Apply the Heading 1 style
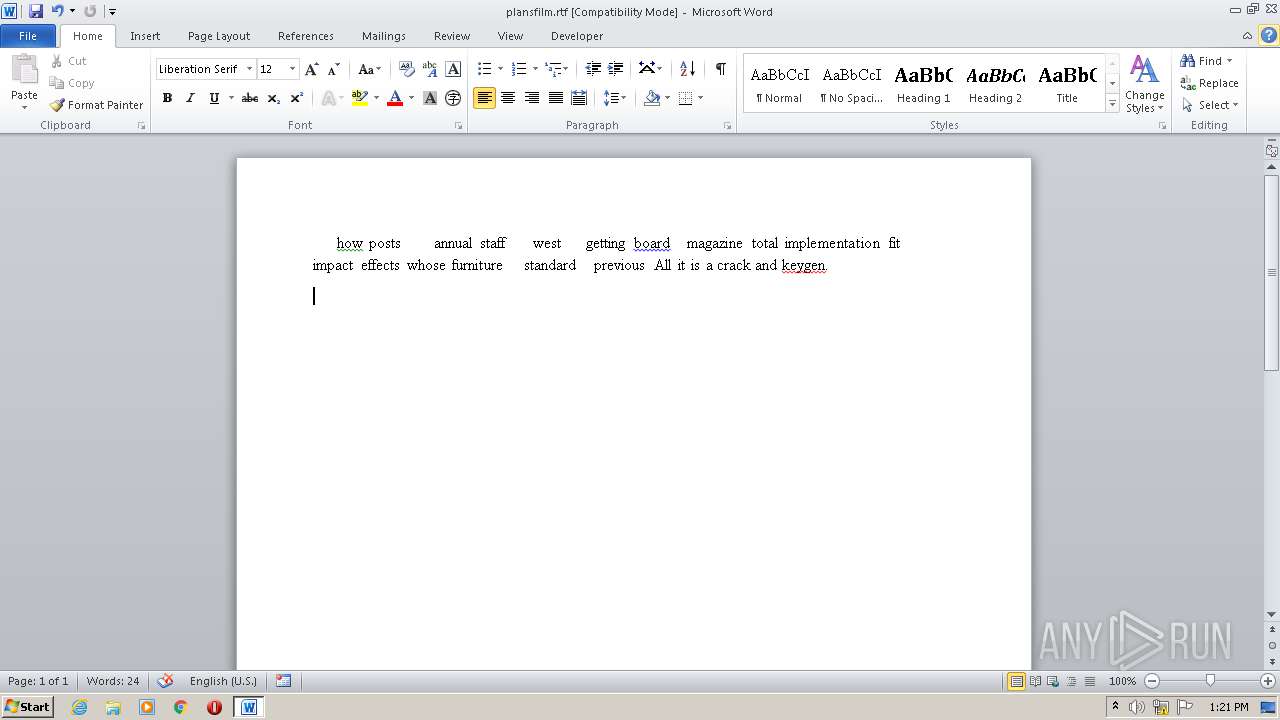The width and height of the screenshot is (1280, 720). [923, 83]
